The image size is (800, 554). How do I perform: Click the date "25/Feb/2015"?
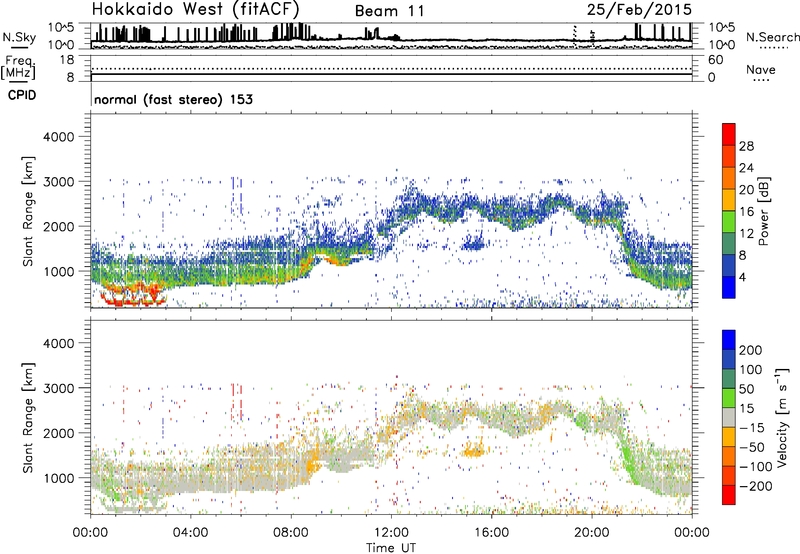[x=639, y=9]
